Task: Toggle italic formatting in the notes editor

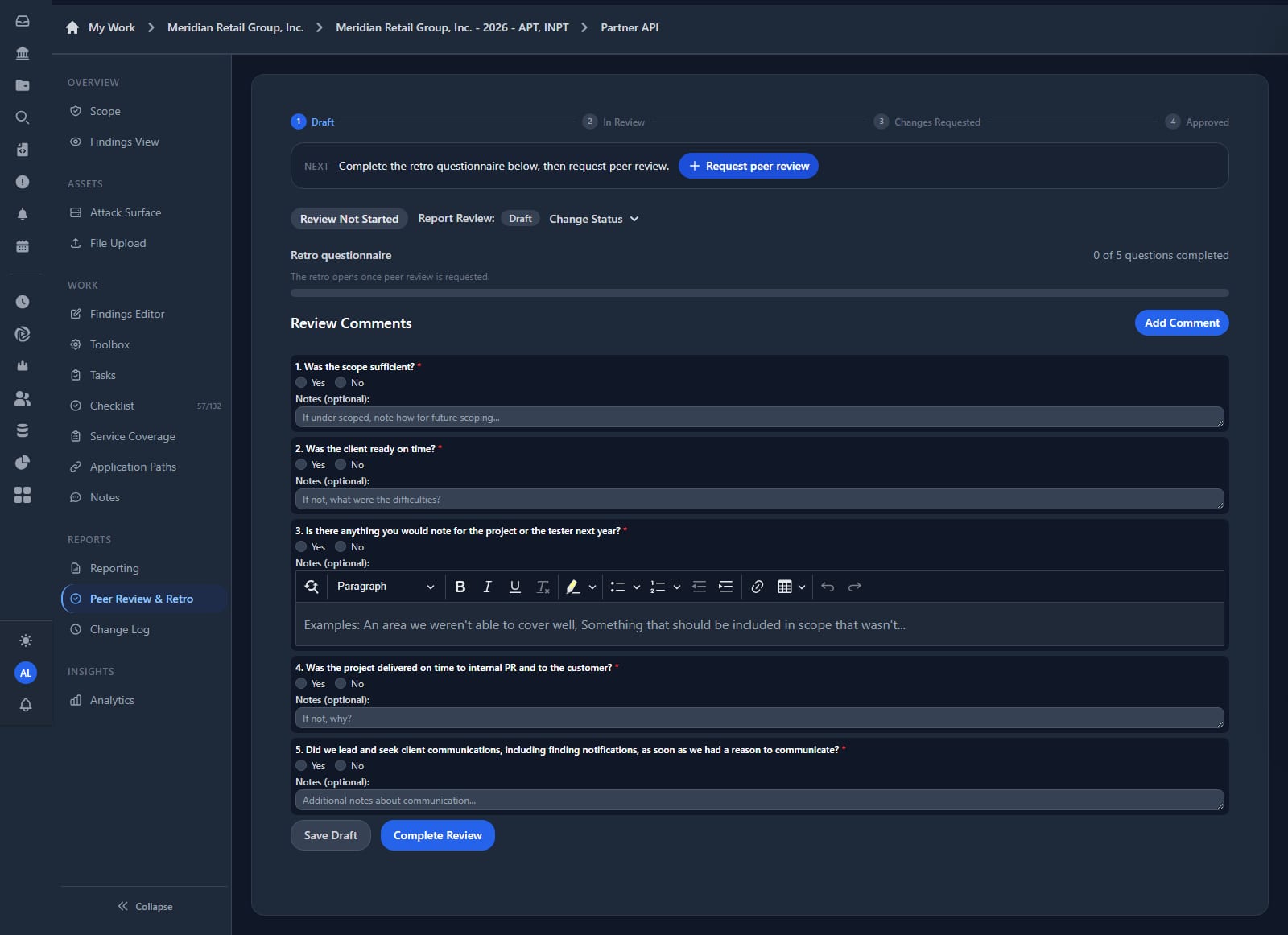Action: tap(487, 587)
